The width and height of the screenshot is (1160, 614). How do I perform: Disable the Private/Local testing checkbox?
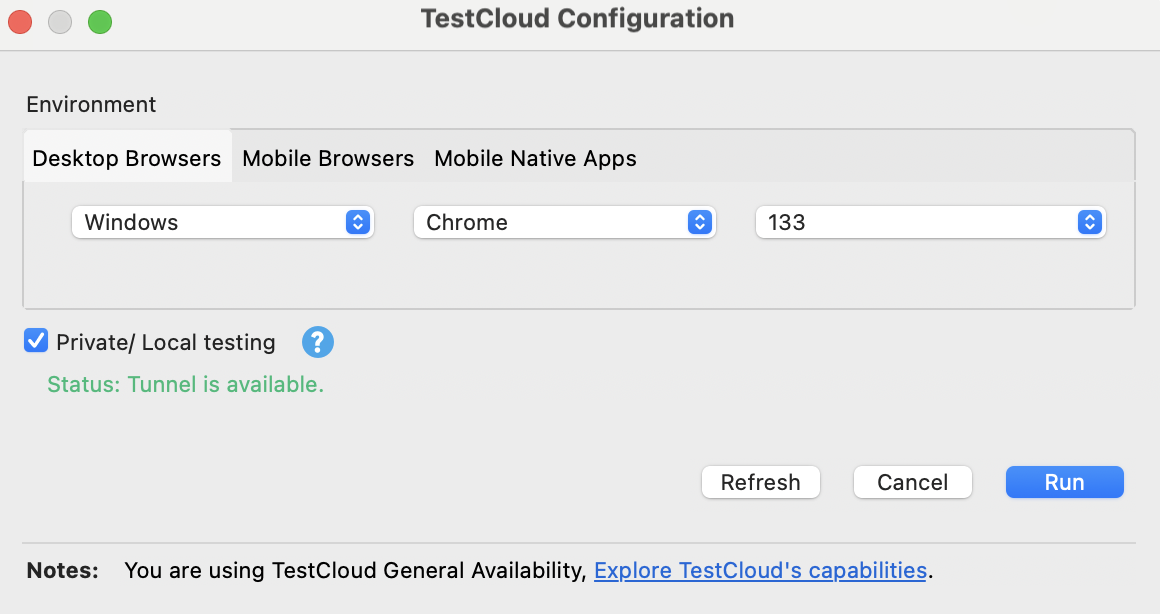(x=35, y=341)
